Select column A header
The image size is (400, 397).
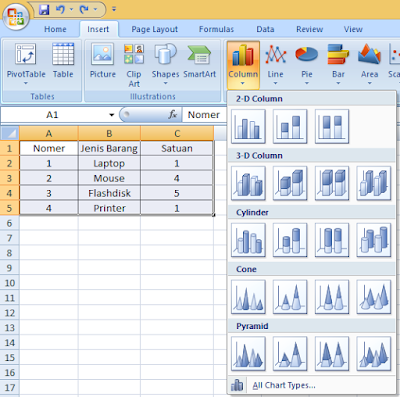pos(49,133)
